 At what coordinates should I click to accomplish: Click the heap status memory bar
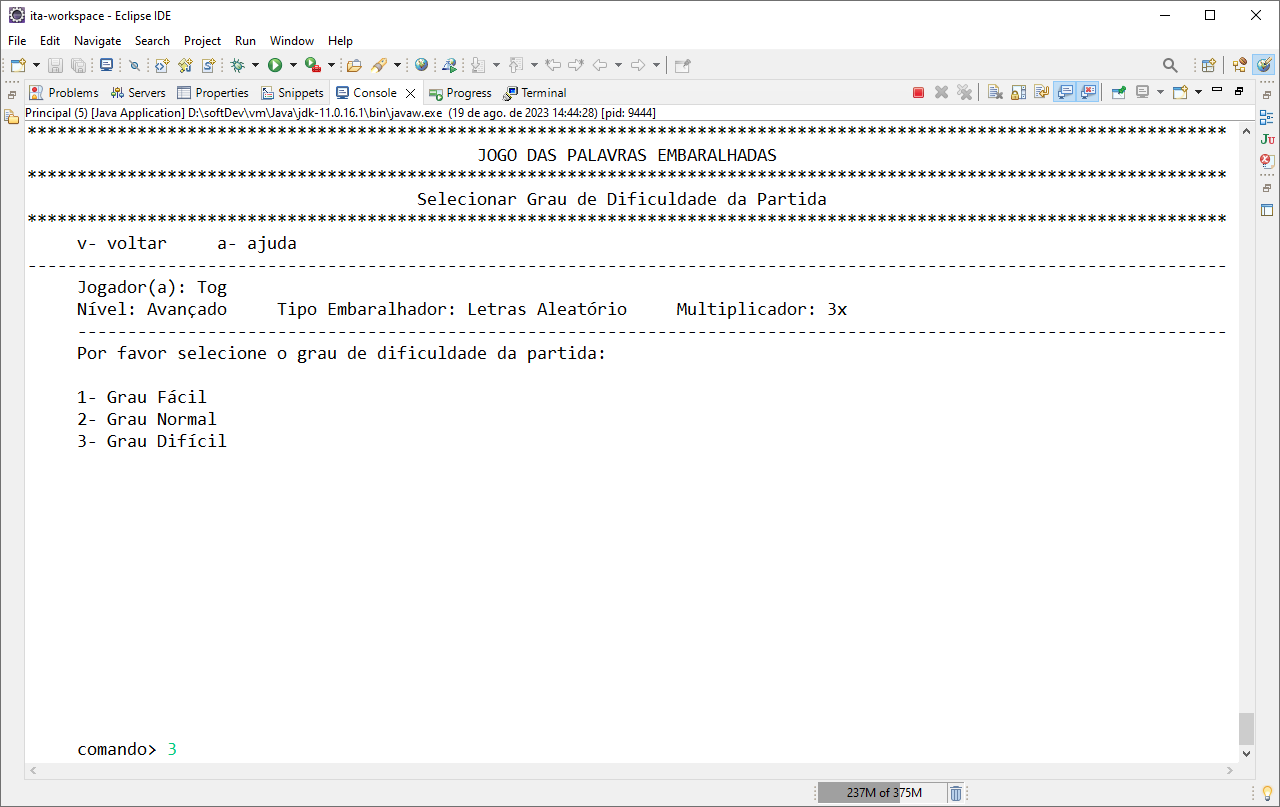click(884, 793)
